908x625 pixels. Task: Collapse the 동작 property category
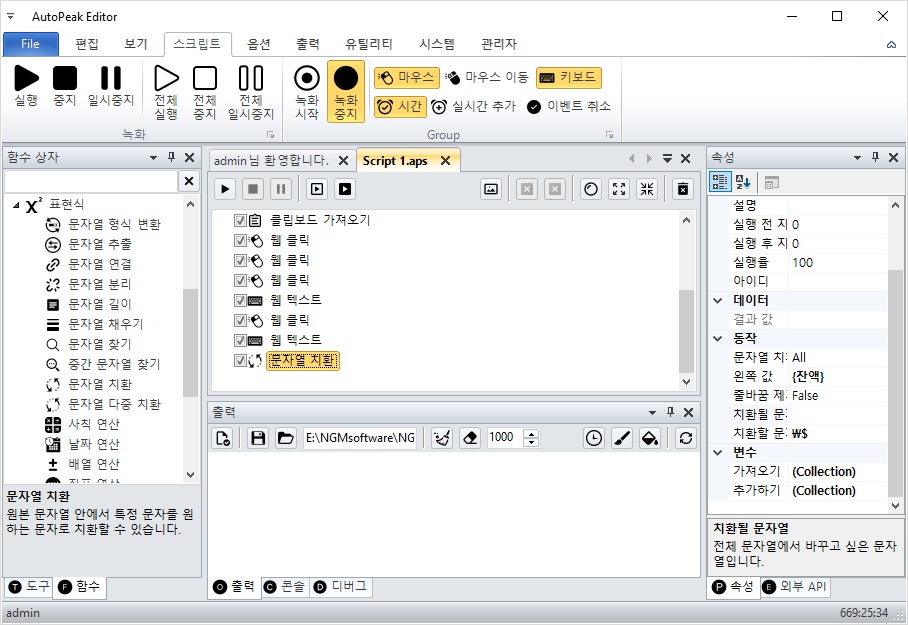point(718,338)
